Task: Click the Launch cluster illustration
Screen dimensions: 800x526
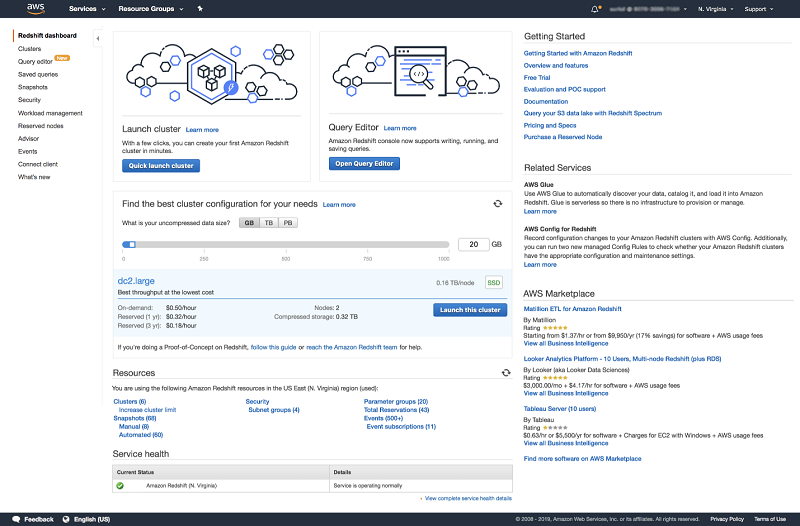Action: (x=211, y=74)
